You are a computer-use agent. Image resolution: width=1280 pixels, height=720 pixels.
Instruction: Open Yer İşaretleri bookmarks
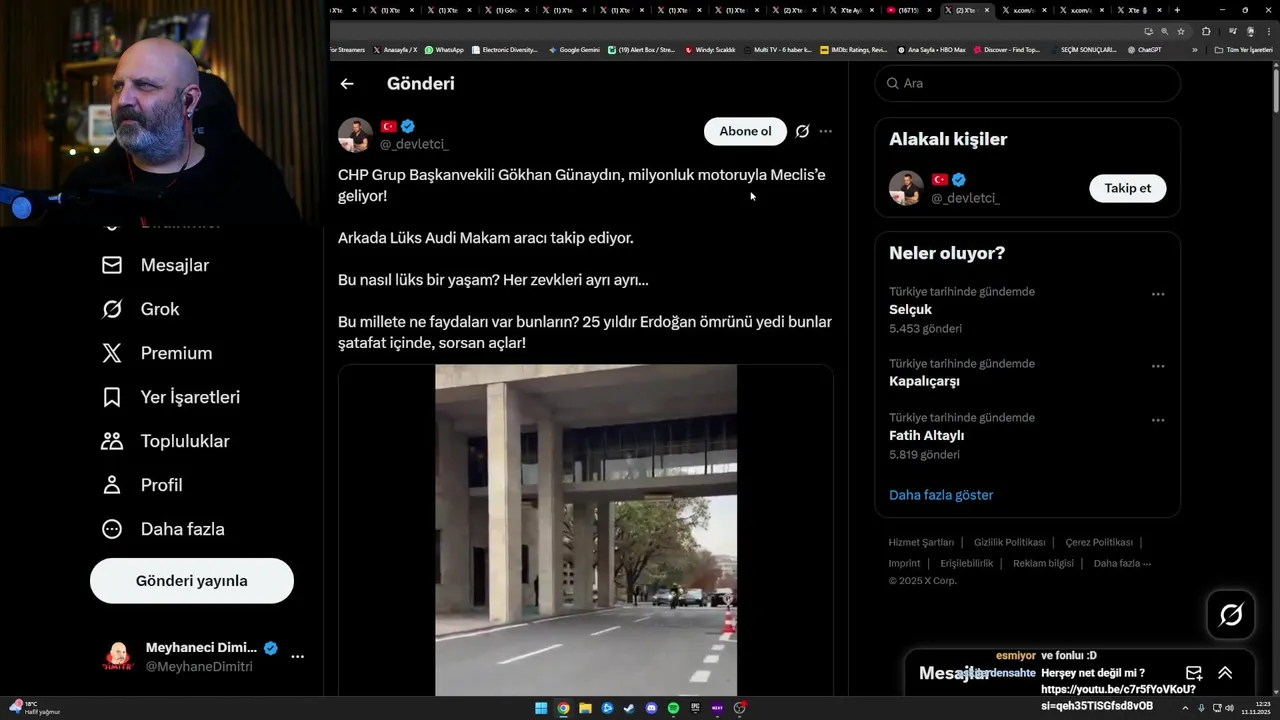(171, 397)
